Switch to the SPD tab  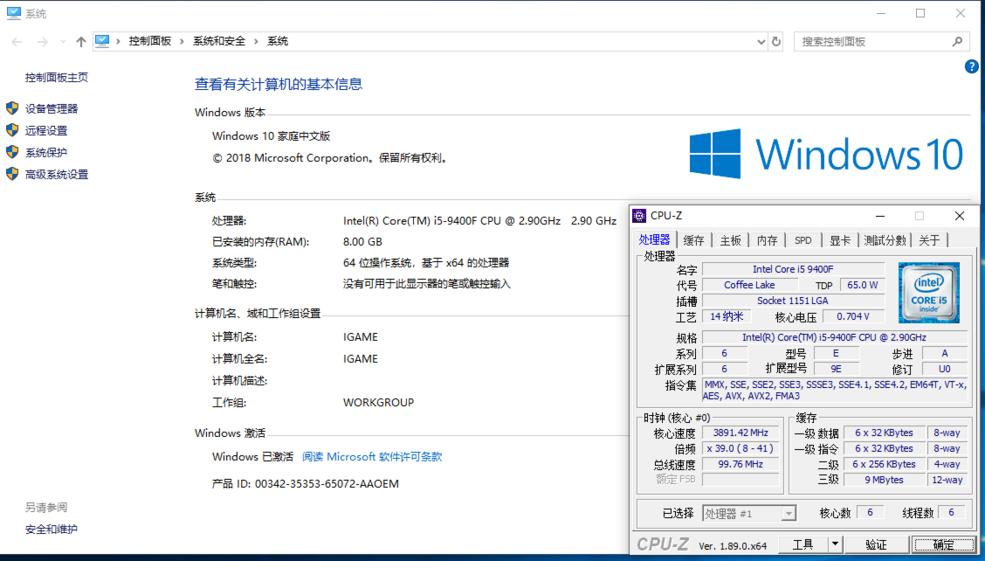click(x=803, y=240)
